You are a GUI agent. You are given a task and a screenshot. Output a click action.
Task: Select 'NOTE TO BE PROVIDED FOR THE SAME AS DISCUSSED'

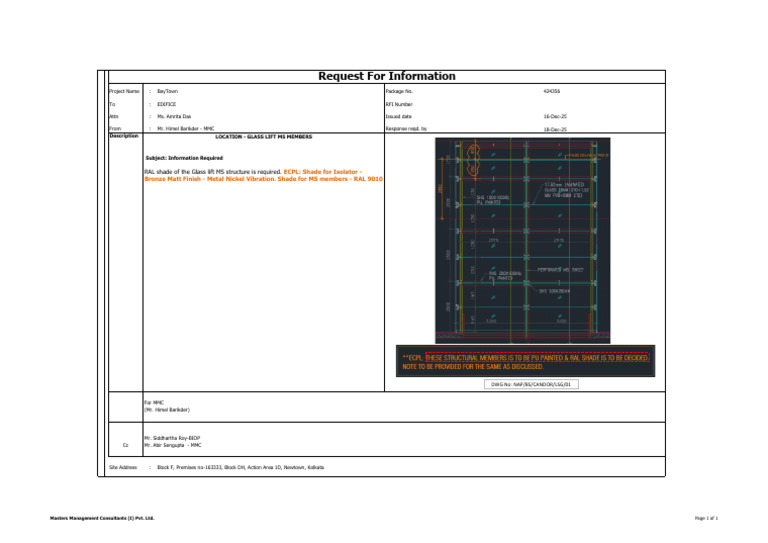[x=473, y=367]
